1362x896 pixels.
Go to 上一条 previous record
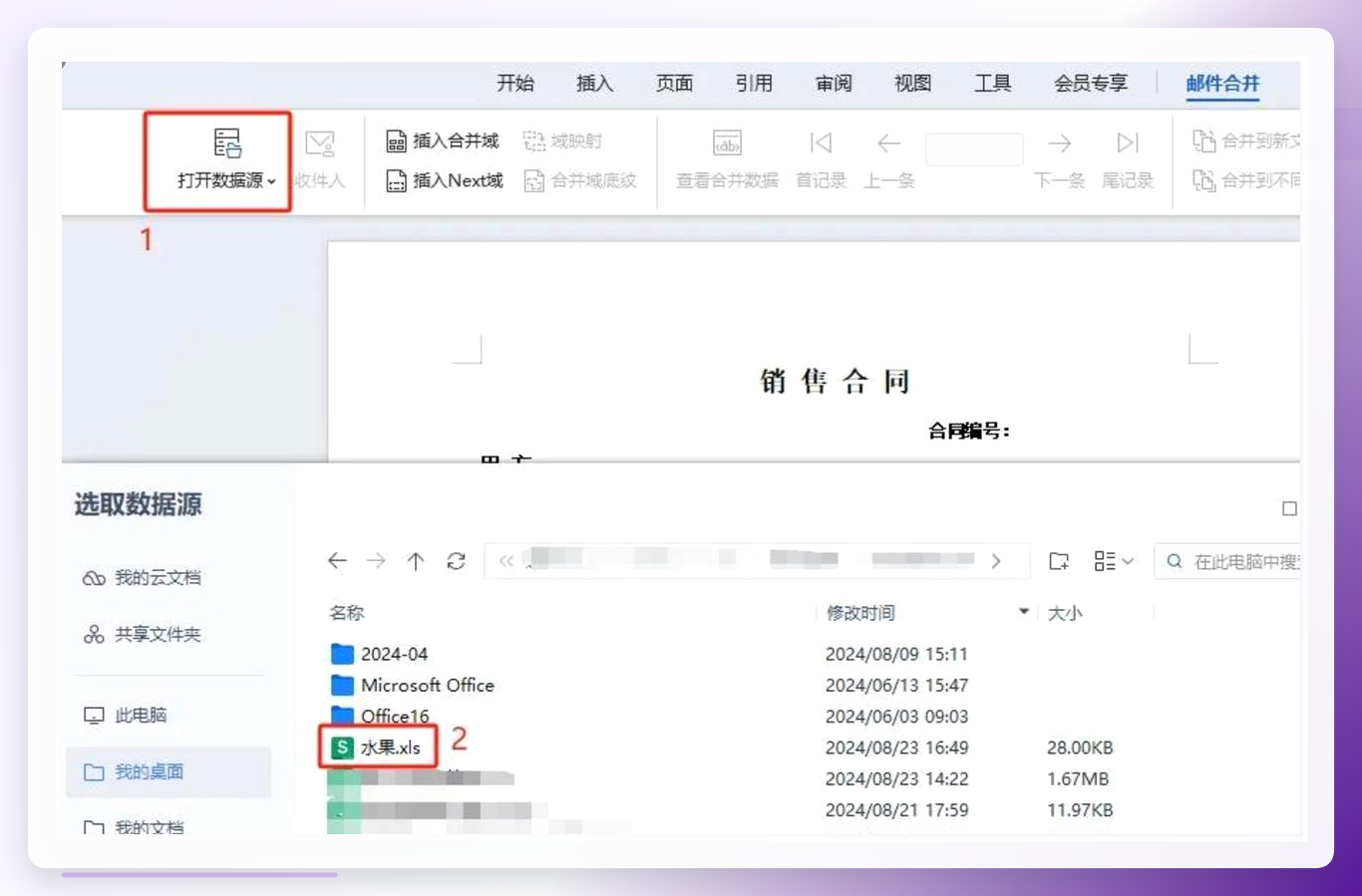[888, 159]
